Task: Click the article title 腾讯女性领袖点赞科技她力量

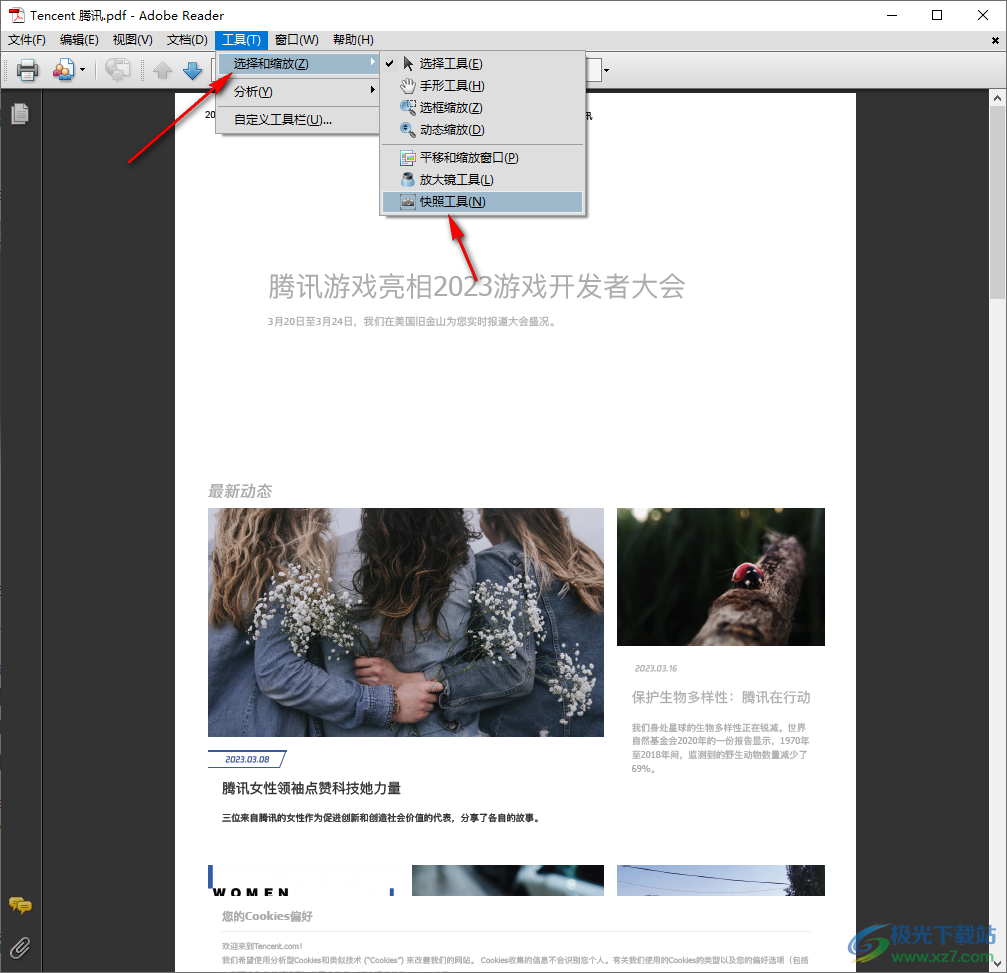Action: tap(311, 788)
